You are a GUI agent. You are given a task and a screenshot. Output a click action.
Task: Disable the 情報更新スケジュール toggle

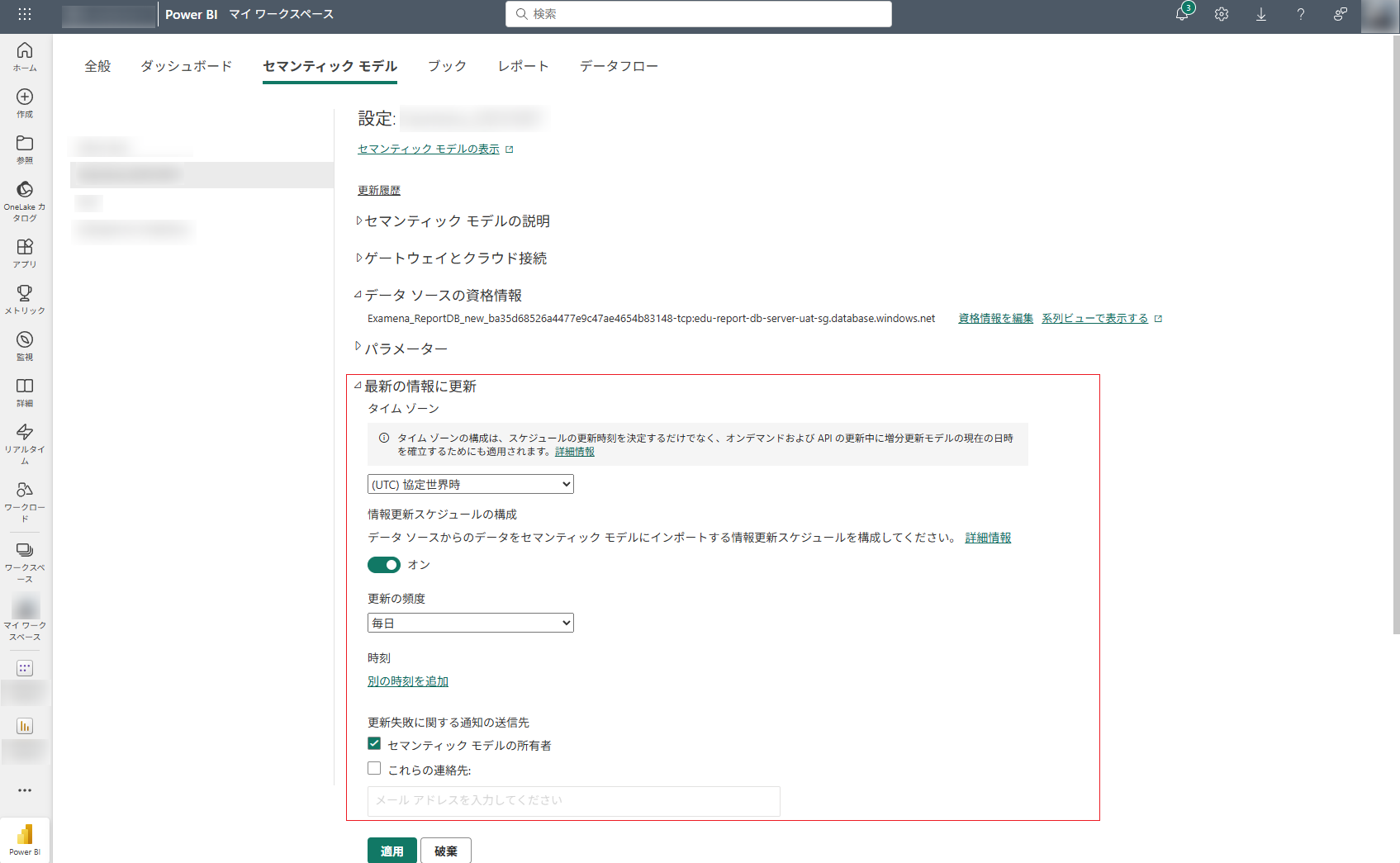click(384, 565)
